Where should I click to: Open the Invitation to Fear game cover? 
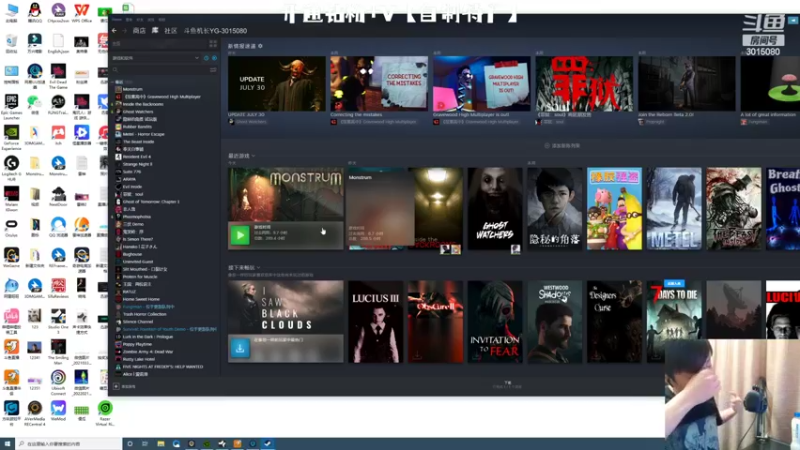tap(495, 322)
